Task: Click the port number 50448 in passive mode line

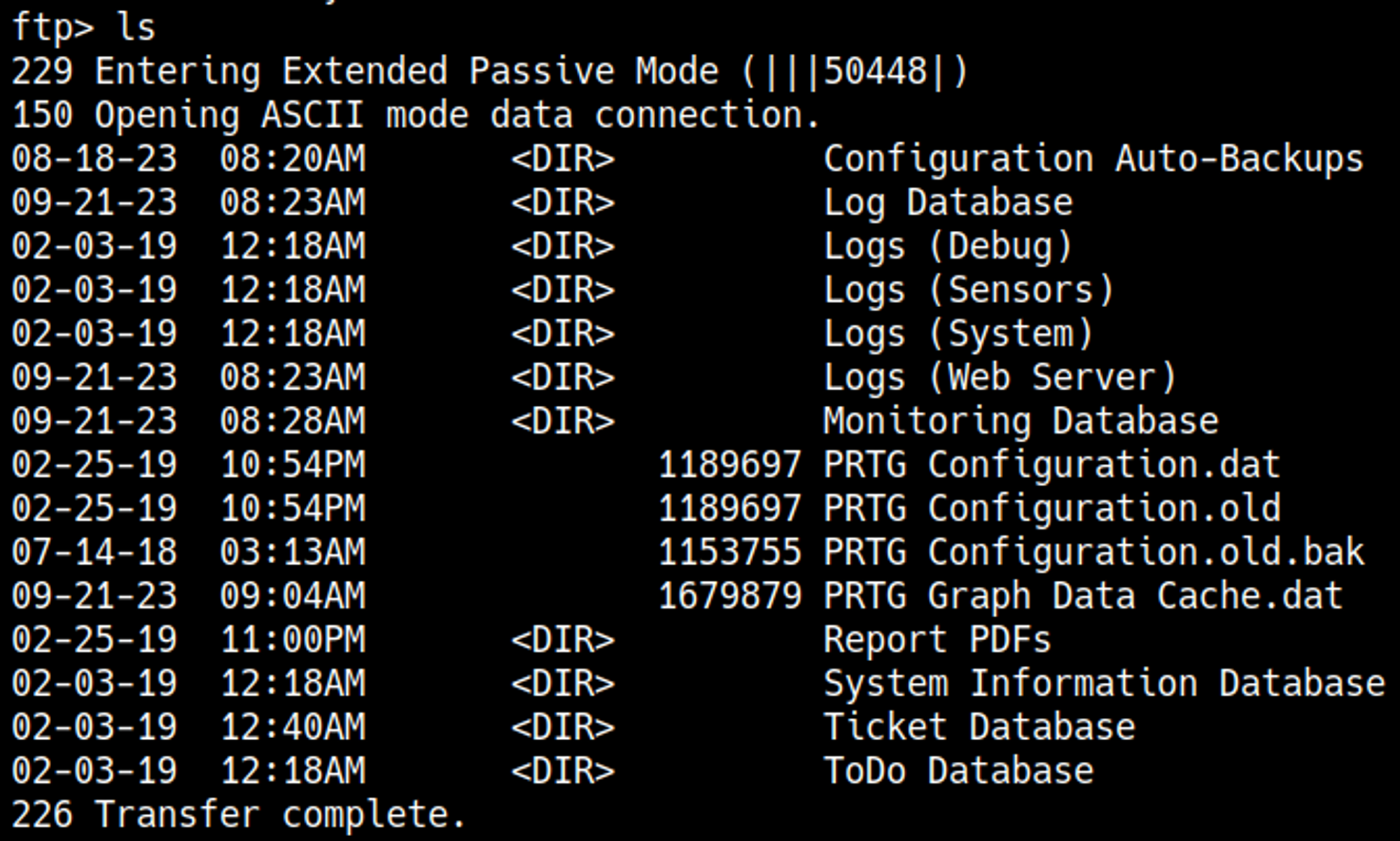Action: 875,71
